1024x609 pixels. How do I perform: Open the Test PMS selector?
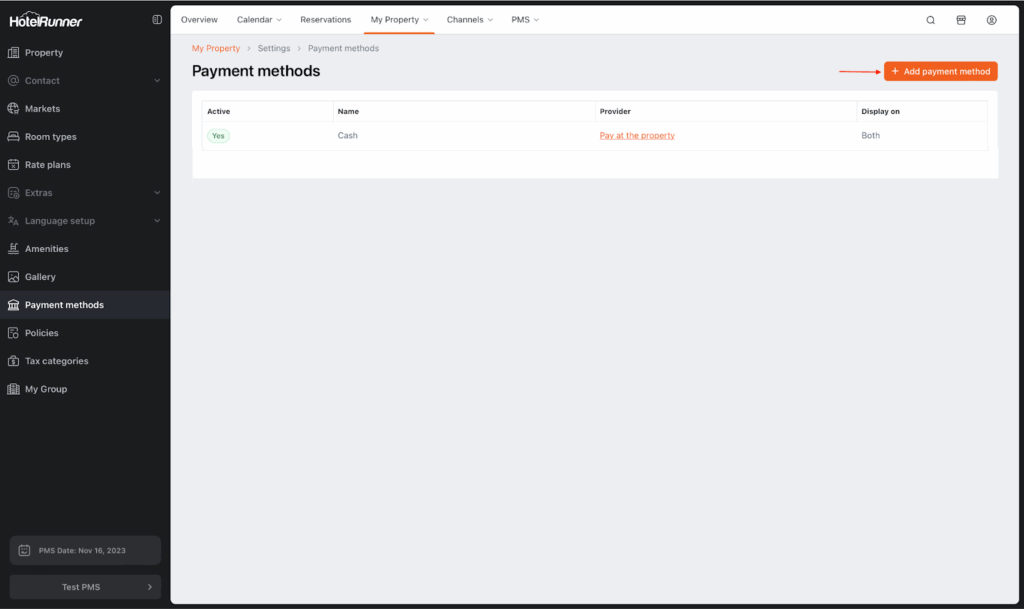(x=85, y=587)
